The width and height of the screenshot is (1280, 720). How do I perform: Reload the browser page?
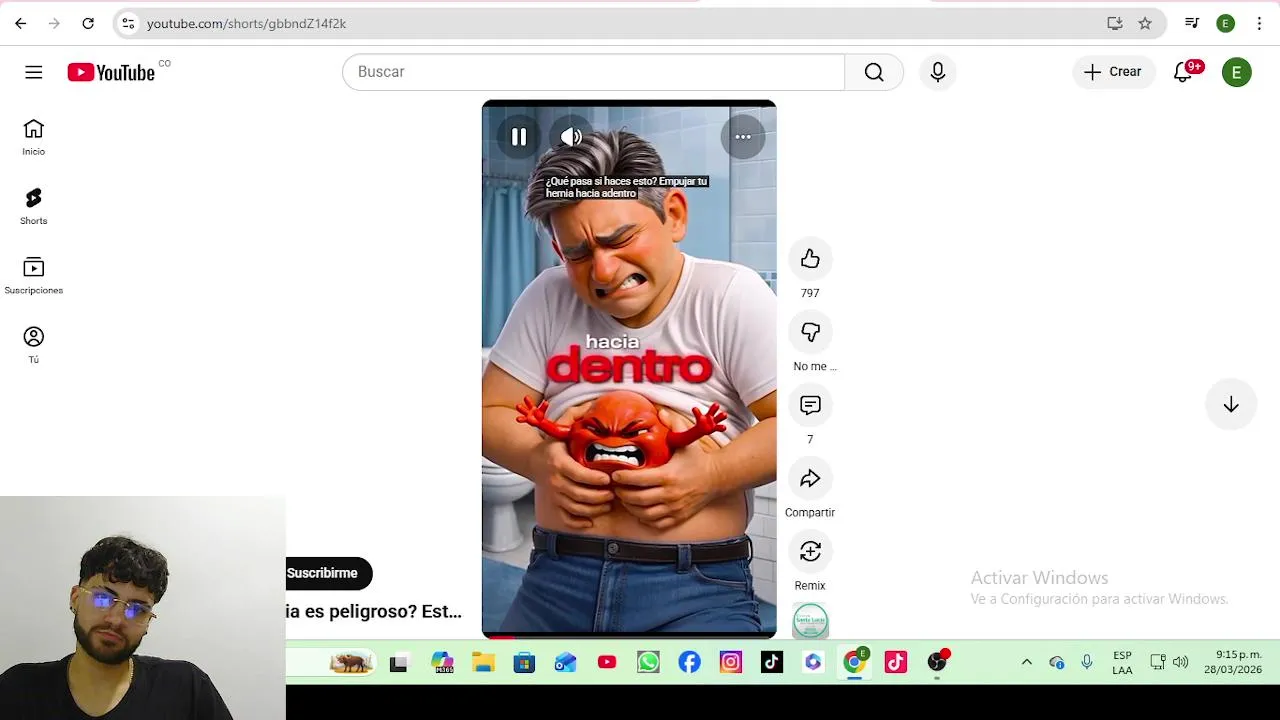(x=88, y=23)
